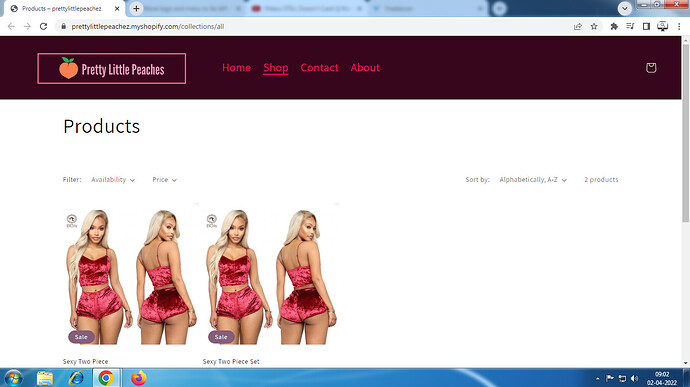
Task: Open the Chrome extensions puzzle icon
Action: [x=614, y=26]
